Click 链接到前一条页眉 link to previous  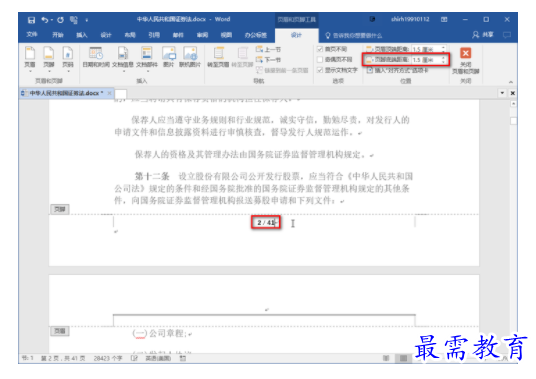(282, 70)
